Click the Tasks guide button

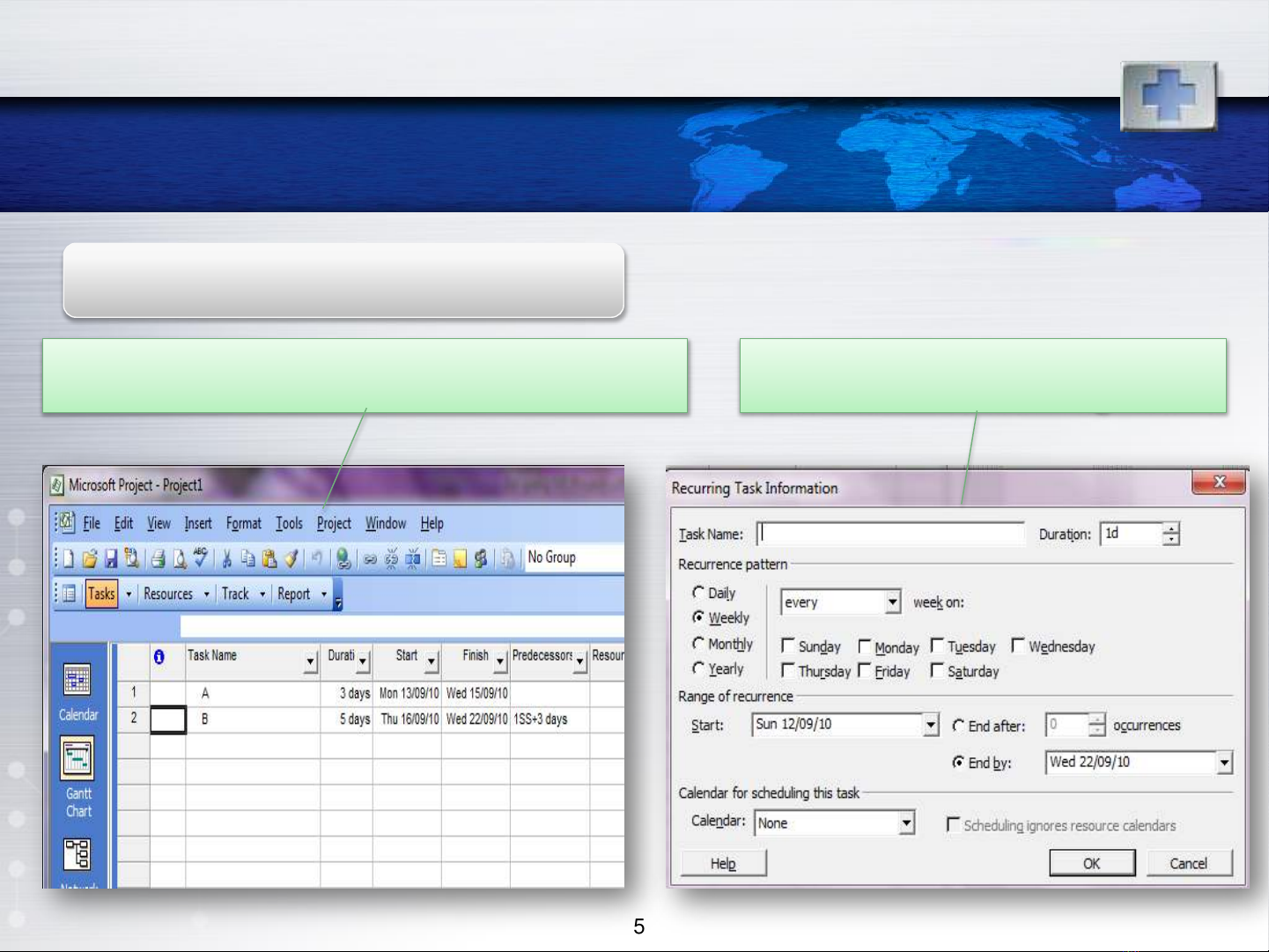coord(101,594)
